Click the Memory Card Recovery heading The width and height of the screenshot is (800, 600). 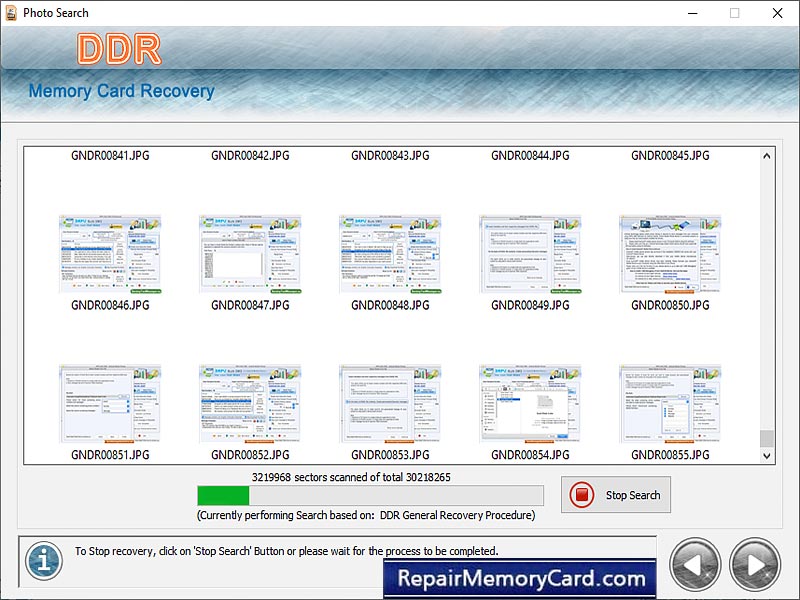[121, 91]
